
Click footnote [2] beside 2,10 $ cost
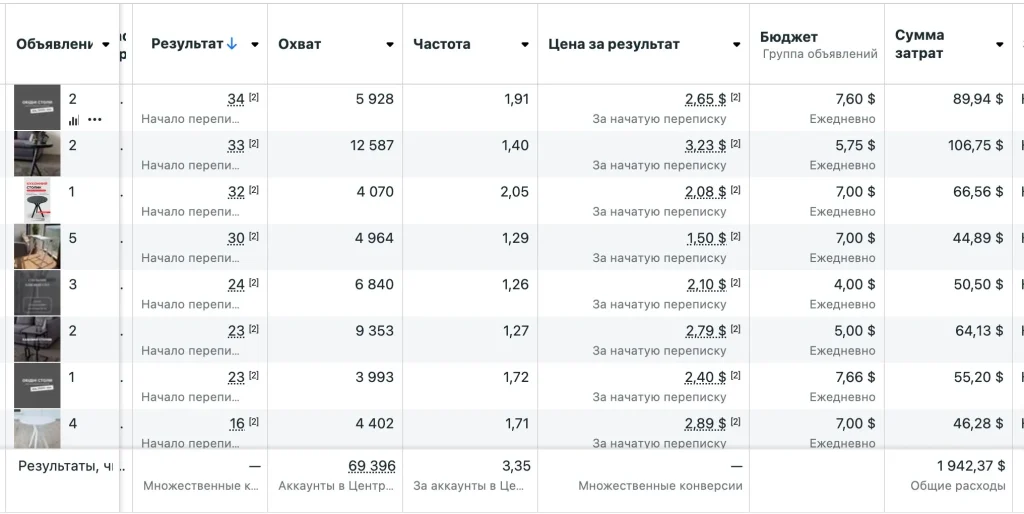[x=736, y=283]
